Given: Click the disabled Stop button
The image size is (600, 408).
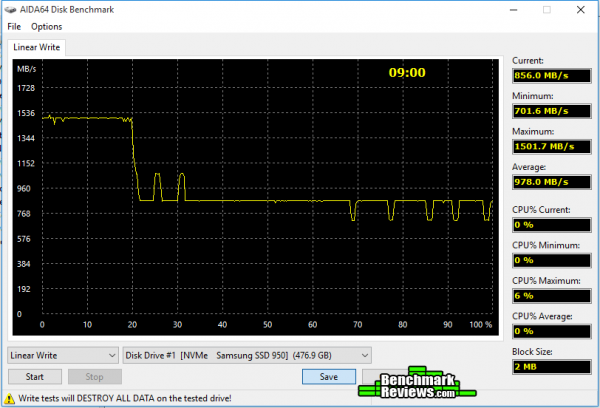Looking at the screenshot, I should click(93, 377).
